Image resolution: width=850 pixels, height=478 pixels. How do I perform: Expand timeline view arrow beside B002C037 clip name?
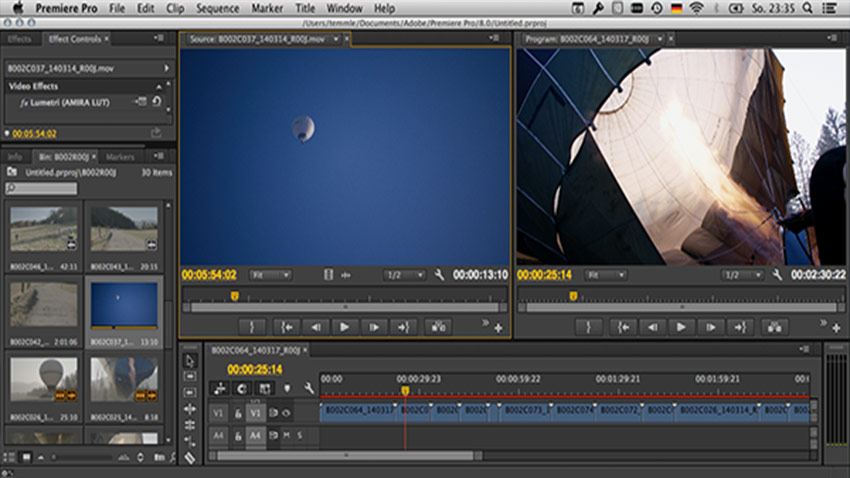pyautogui.click(x=166, y=68)
